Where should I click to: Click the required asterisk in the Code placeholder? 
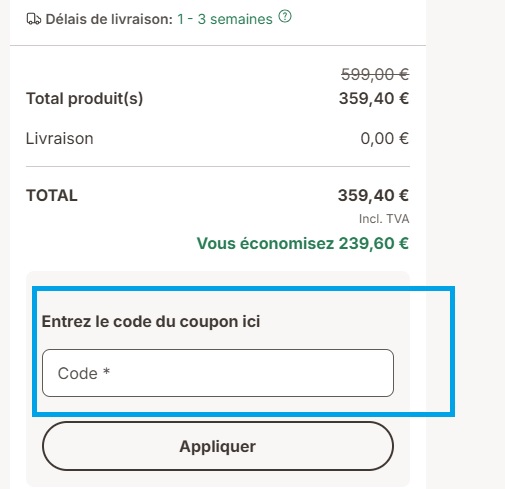[106, 371]
